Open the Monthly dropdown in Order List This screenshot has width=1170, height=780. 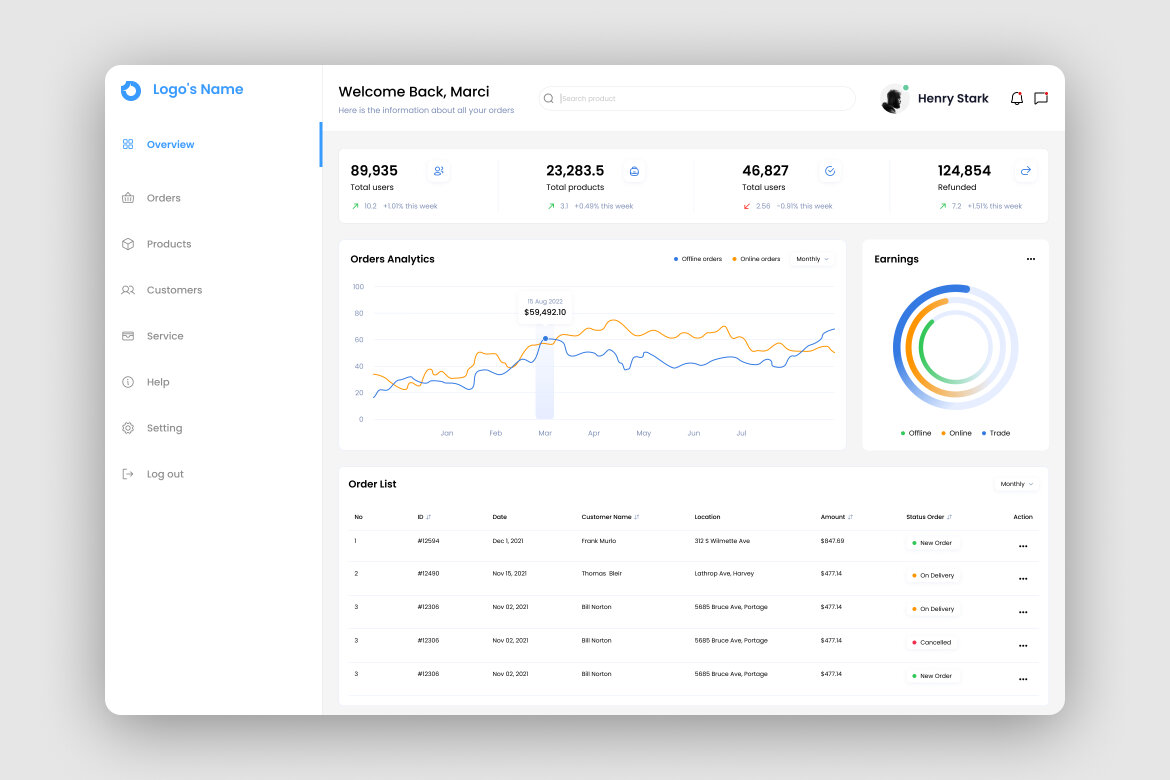click(x=1016, y=483)
